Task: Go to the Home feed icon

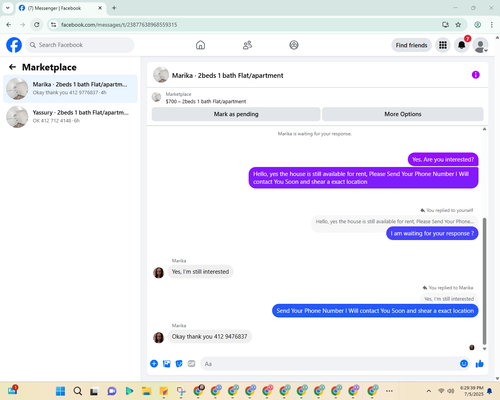Action: coord(200,45)
